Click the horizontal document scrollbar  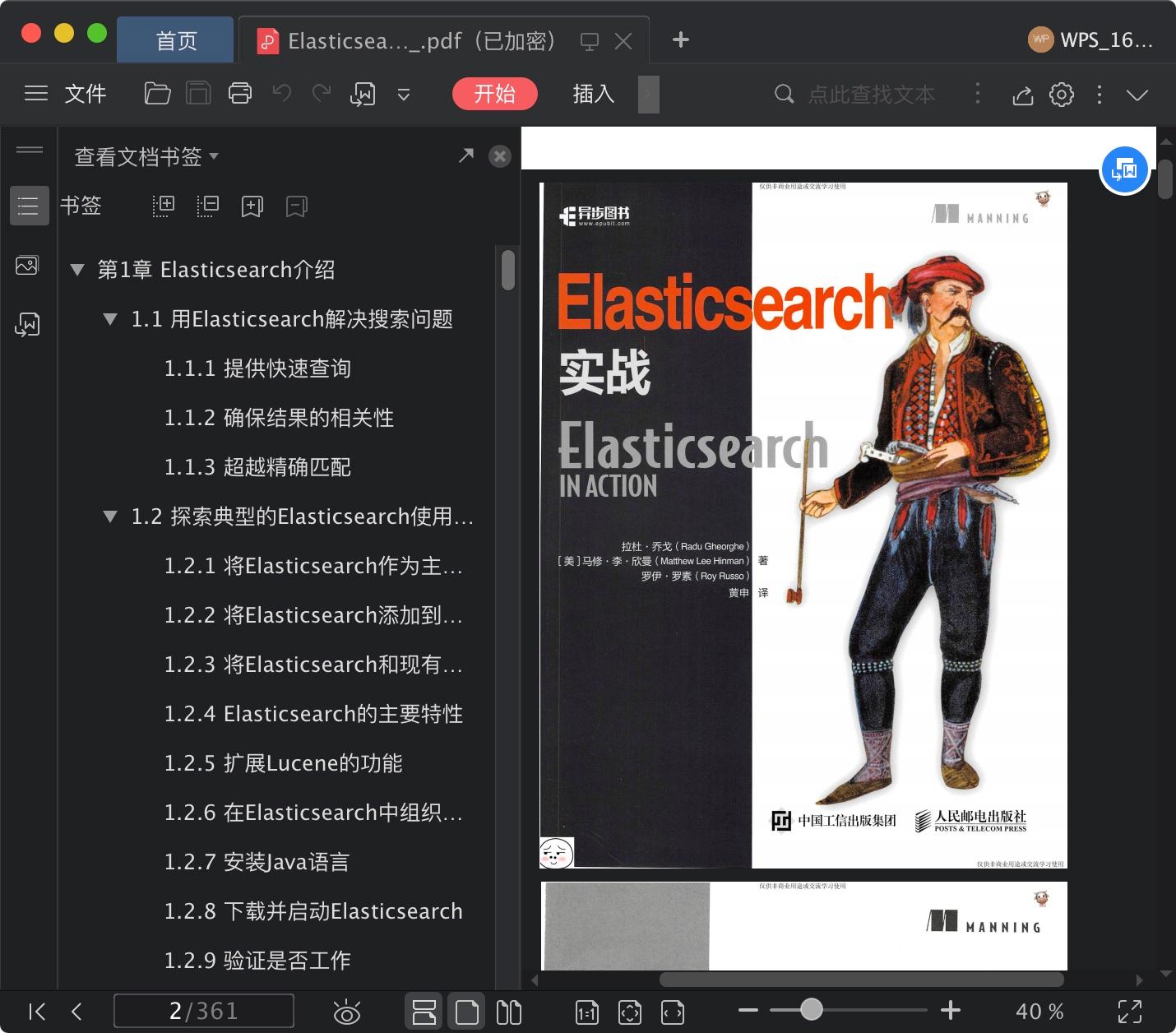tap(862, 980)
